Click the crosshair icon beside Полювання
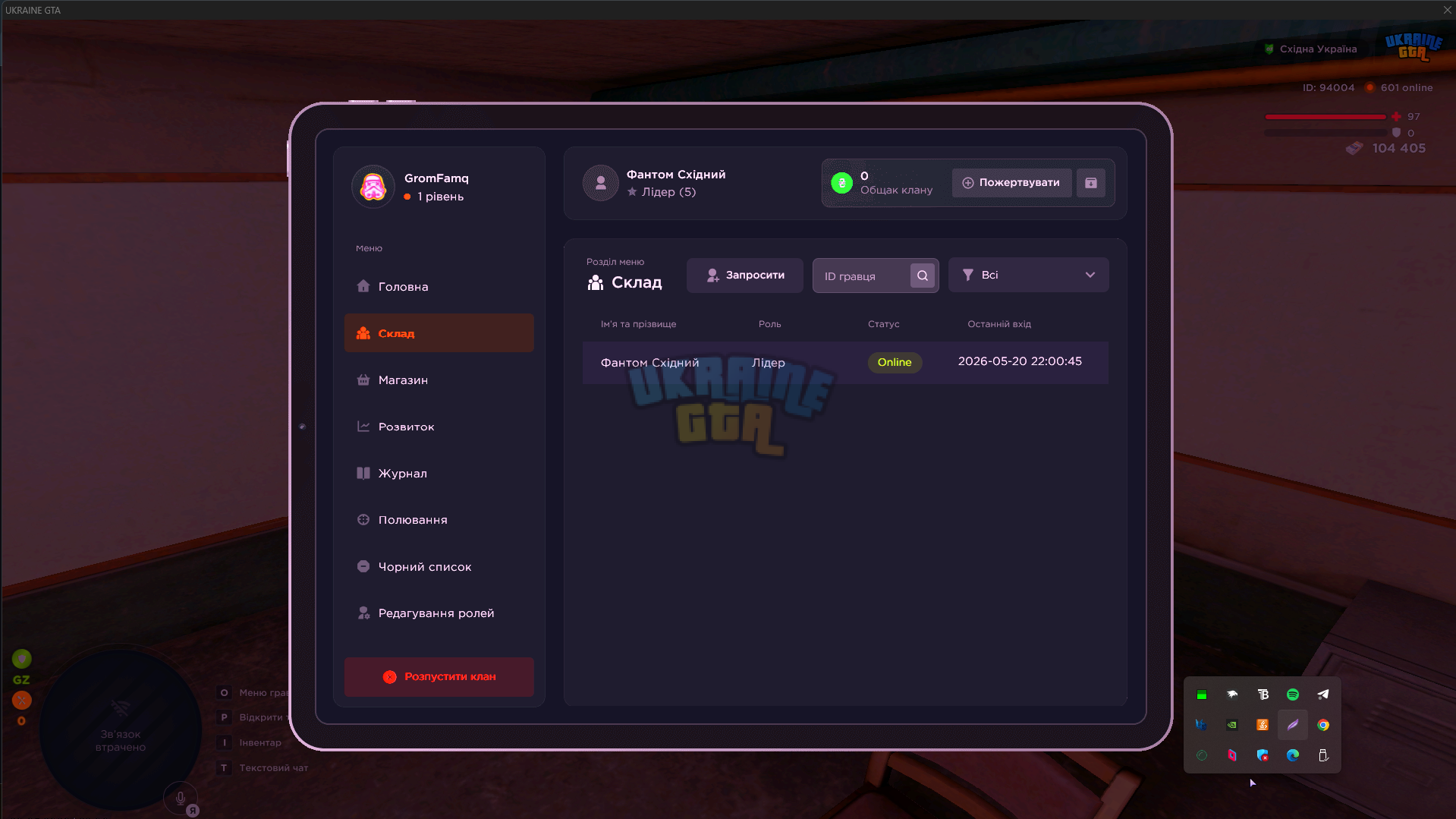The height and width of the screenshot is (819, 1456). [x=363, y=520]
